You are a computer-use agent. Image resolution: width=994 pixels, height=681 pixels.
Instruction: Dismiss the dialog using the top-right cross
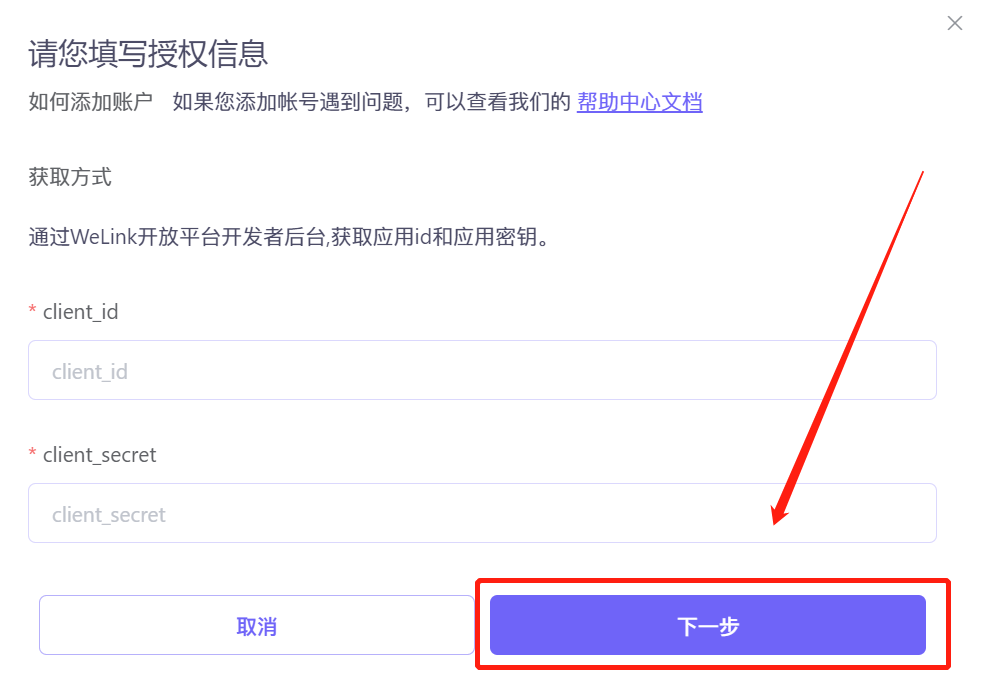pyautogui.click(x=955, y=23)
